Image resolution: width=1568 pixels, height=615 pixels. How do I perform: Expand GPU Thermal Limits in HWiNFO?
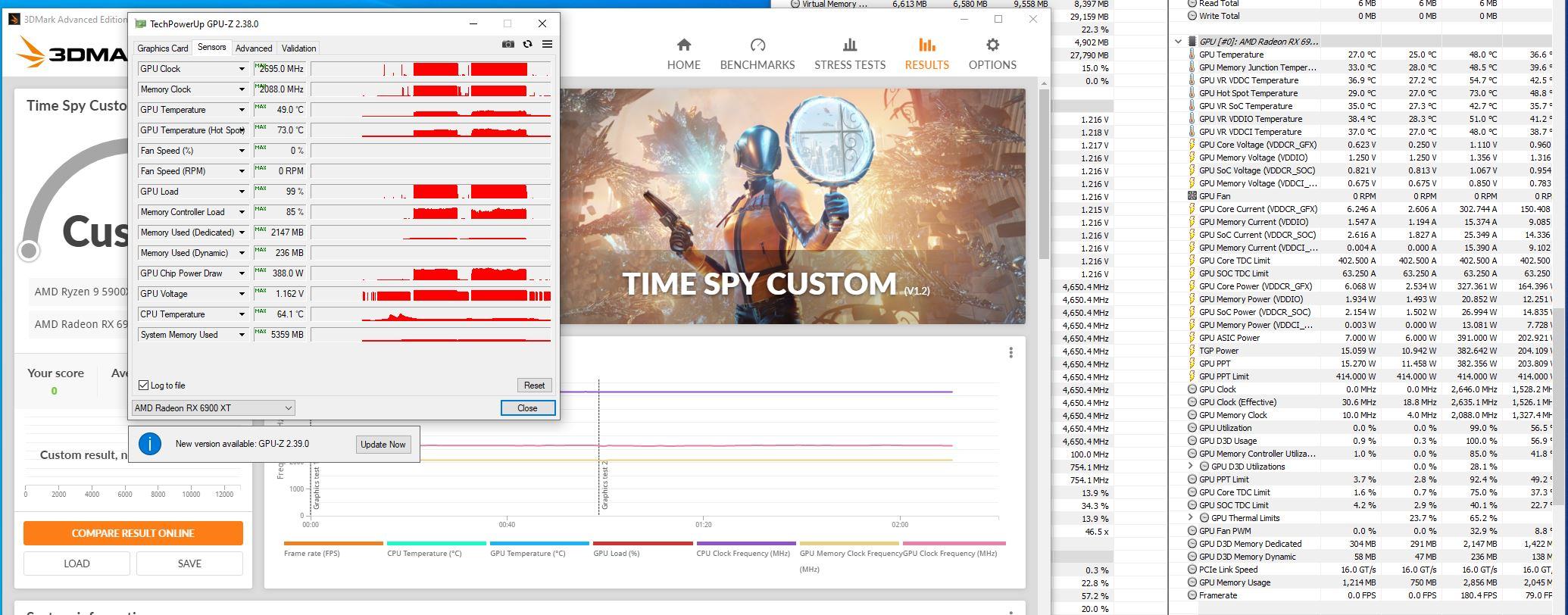tap(1190, 518)
